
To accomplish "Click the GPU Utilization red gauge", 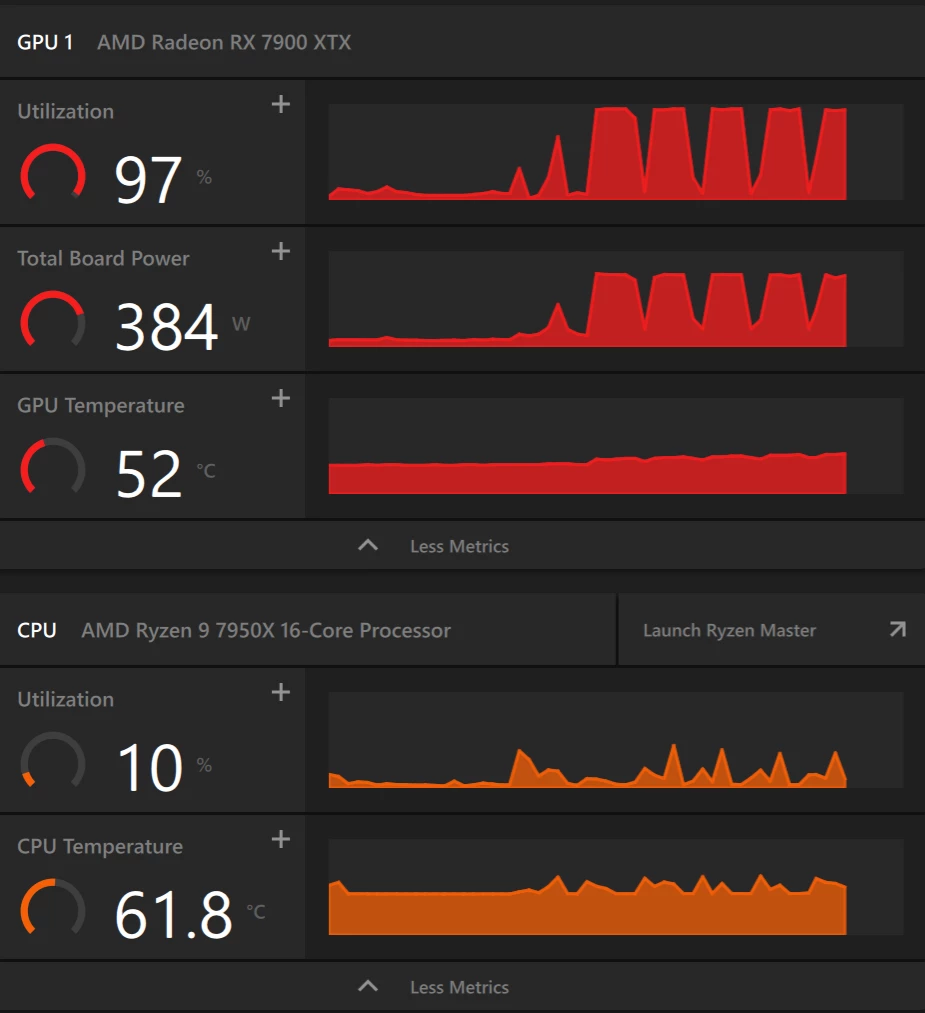I will (53, 174).
